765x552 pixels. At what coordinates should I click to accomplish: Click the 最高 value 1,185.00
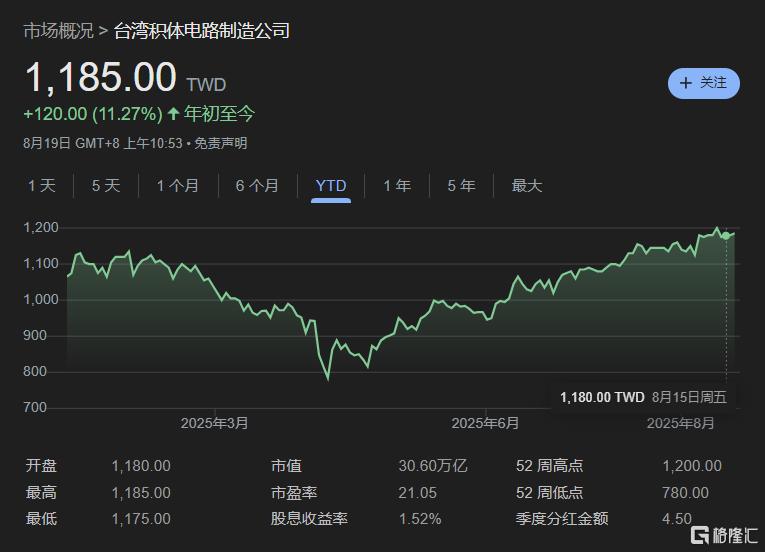(141, 492)
